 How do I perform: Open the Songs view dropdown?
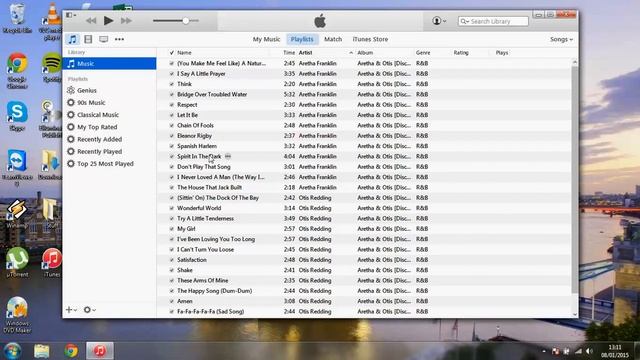click(561, 39)
